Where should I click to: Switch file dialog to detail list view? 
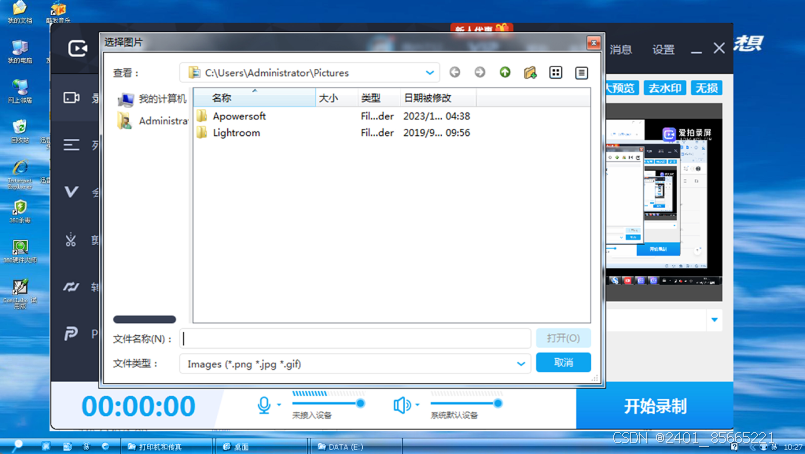point(581,72)
